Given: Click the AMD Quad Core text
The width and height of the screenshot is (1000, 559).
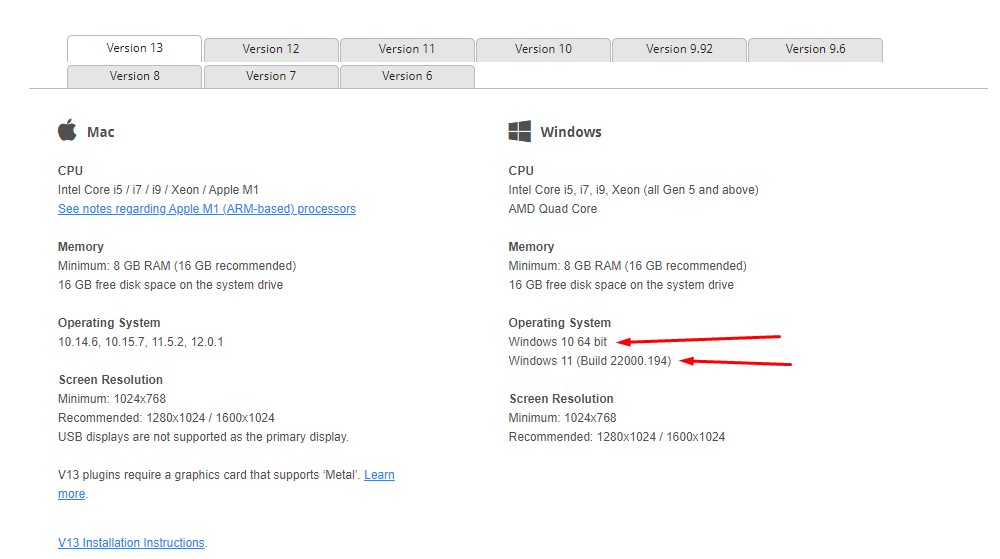Looking at the screenshot, I should (x=552, y=209).
